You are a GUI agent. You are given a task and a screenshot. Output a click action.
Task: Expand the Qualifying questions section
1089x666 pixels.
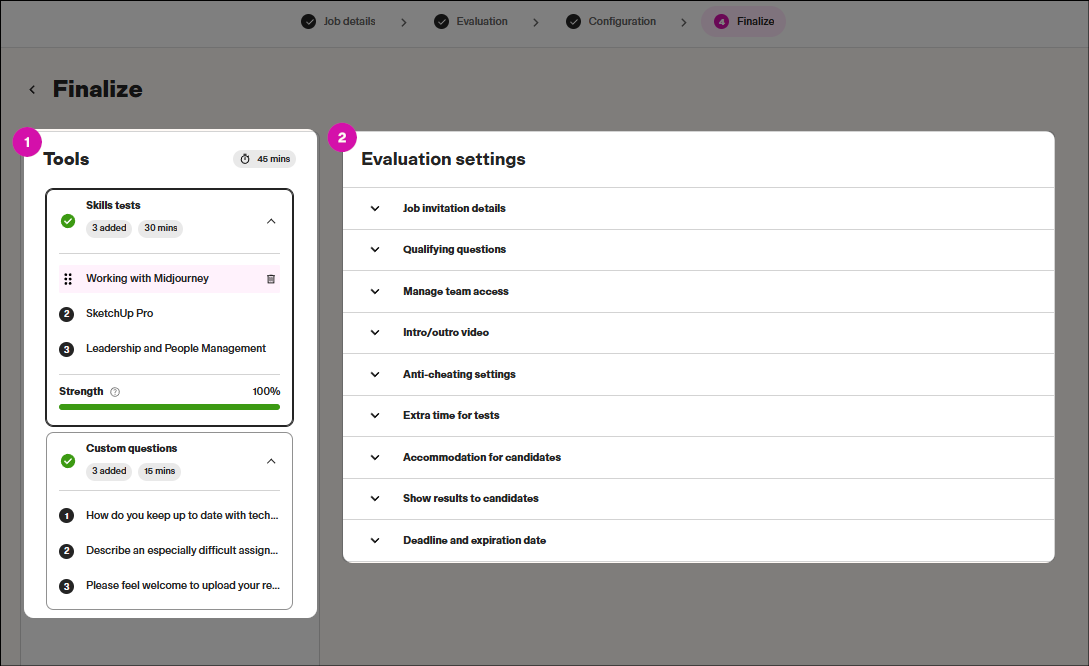(x=375, y=250)
